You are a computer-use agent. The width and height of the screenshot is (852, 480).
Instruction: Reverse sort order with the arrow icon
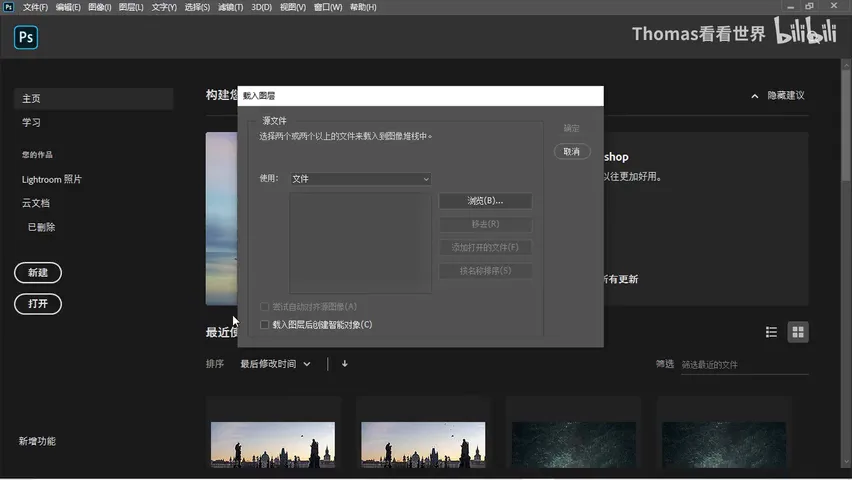[x=344, y=364]
